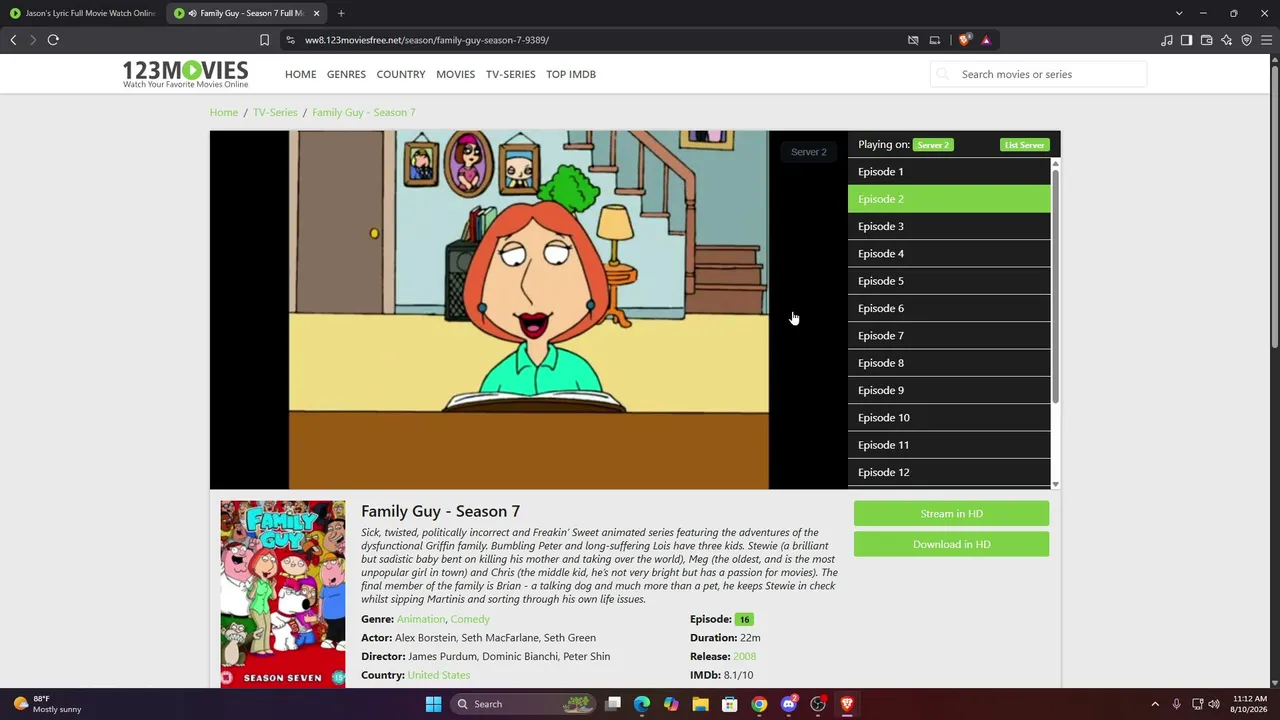Click the Home breadcrumb link

224,112
